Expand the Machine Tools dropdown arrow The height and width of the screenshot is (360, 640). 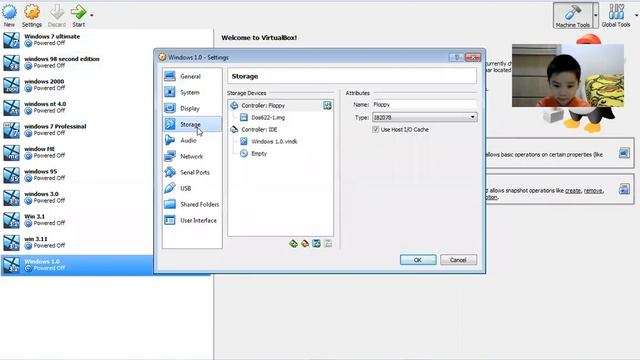coord(596,16)
